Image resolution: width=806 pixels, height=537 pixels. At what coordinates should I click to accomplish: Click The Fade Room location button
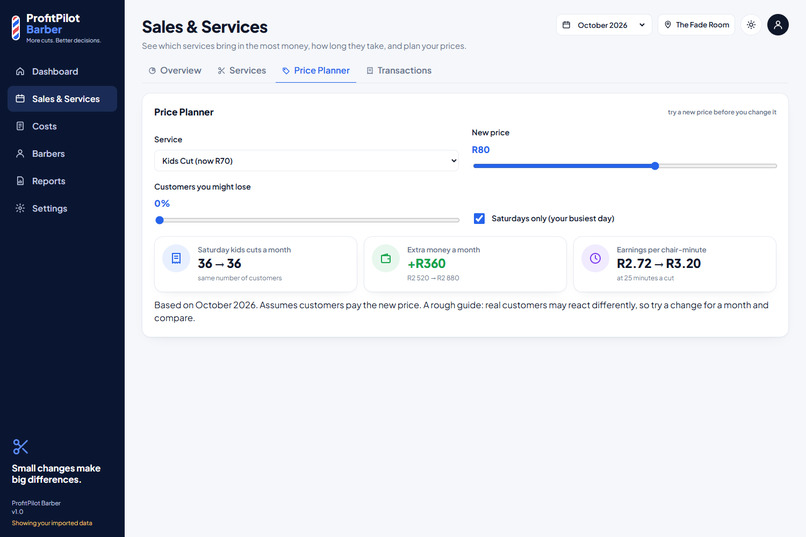[697, 25]
